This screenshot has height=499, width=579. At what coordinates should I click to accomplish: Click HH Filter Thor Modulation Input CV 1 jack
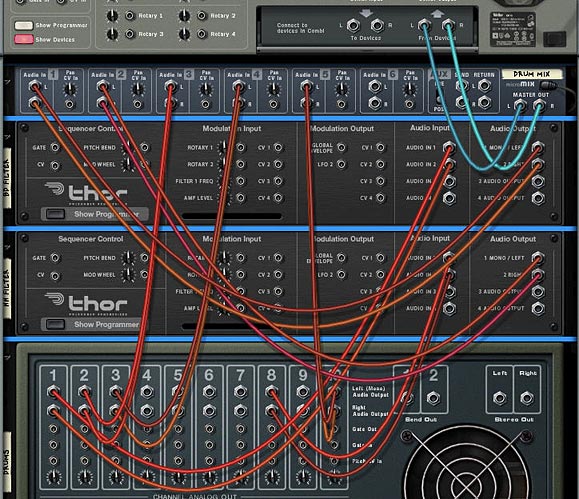tap(278, 258)
